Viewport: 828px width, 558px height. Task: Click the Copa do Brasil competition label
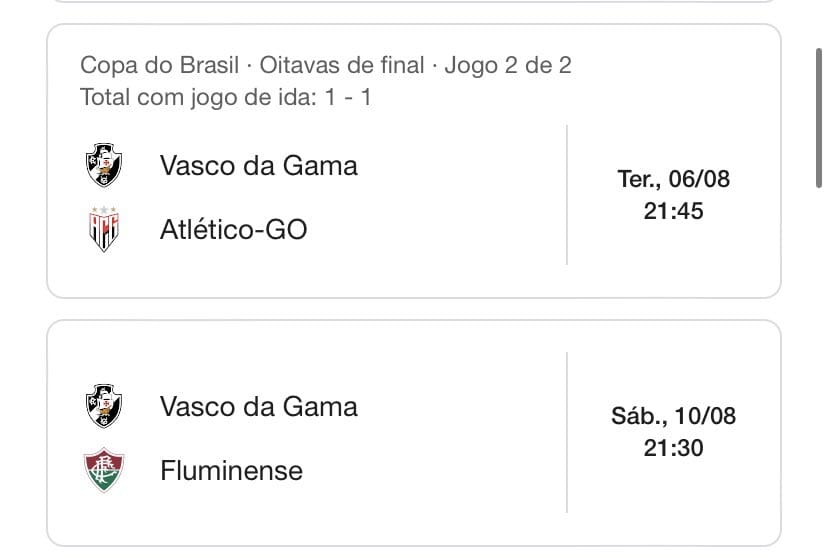159,66
